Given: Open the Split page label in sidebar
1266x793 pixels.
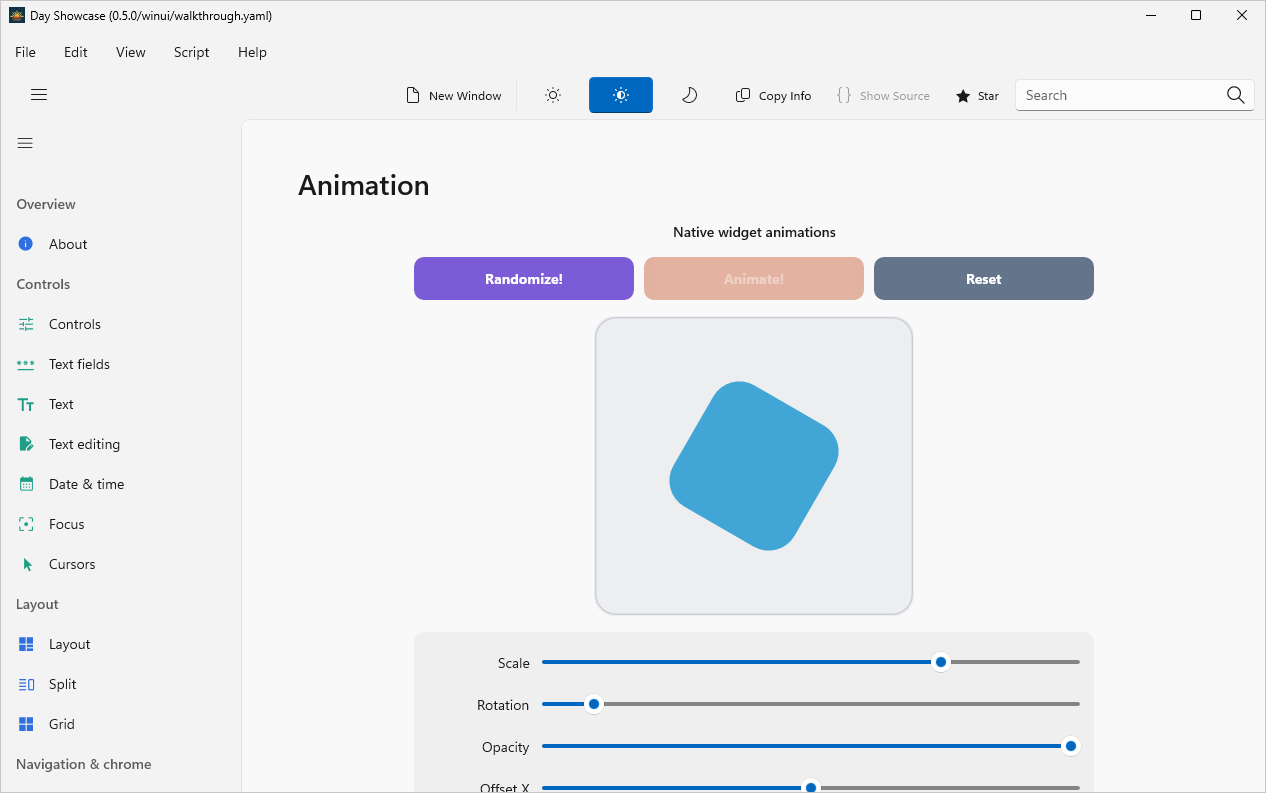Looking at the screenshot, I should click(63, 684).
